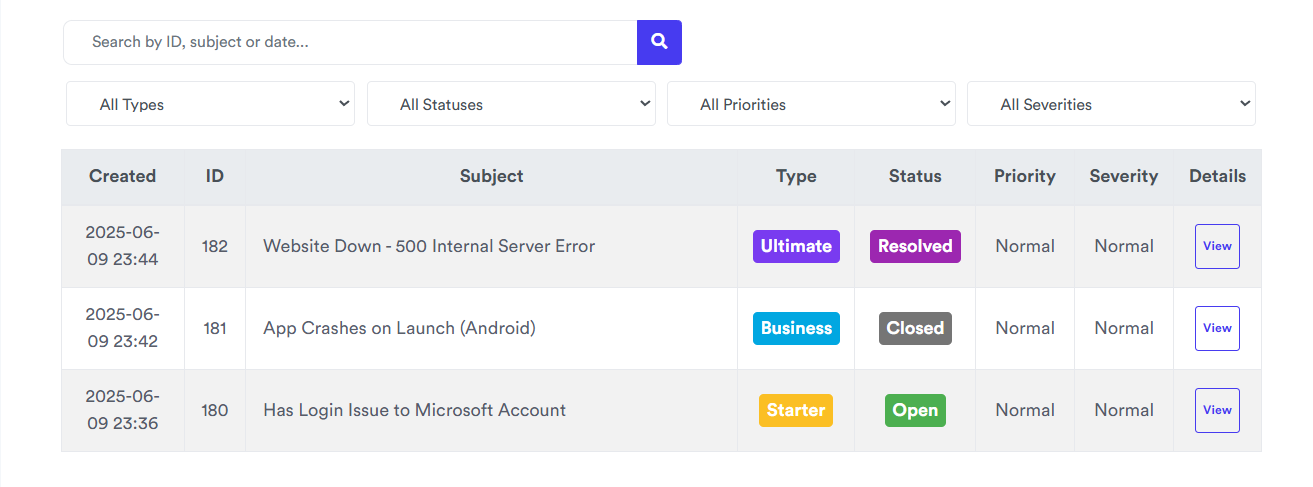Click the yellow Starter type badge

pyautogui.click(x=796, y=410)
